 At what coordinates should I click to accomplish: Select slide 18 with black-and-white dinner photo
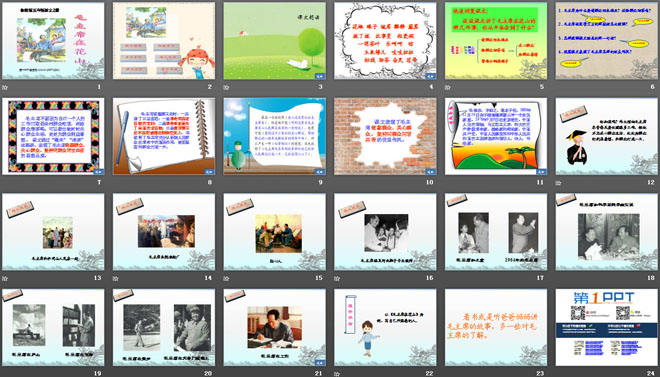click(x=607, y=231)
